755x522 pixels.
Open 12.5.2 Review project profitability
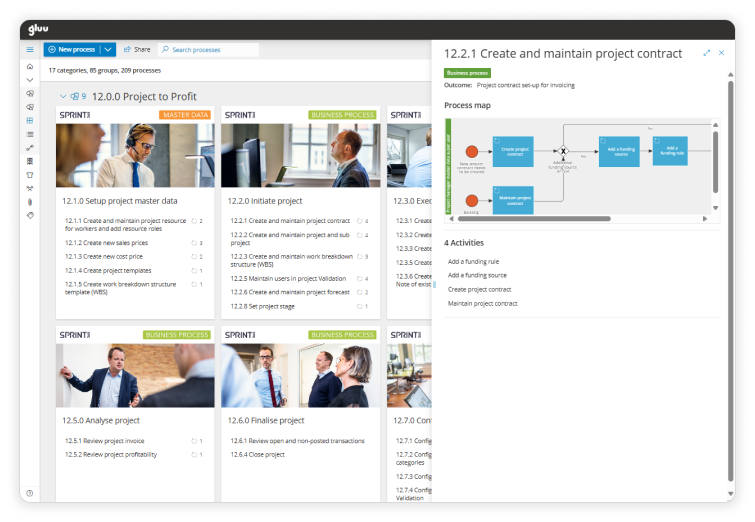click(x=111, y=455)
